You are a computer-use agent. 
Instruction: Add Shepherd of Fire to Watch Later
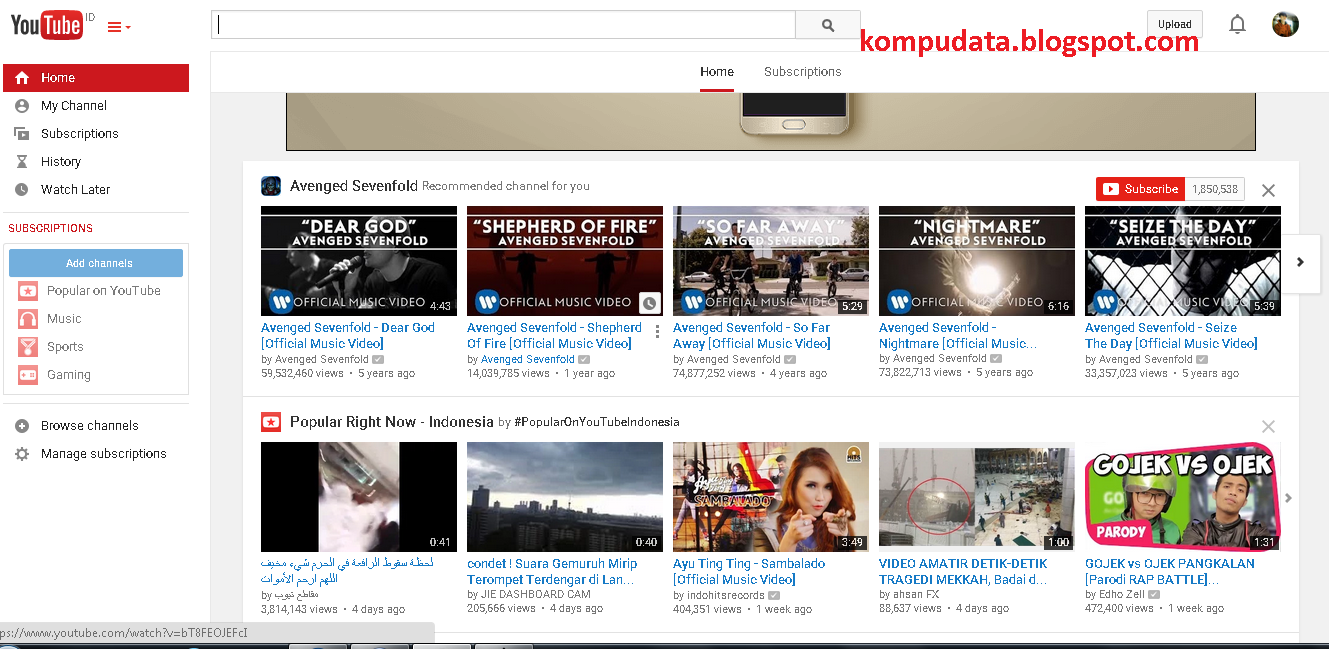pyautogui.click(x=650, y=304)
